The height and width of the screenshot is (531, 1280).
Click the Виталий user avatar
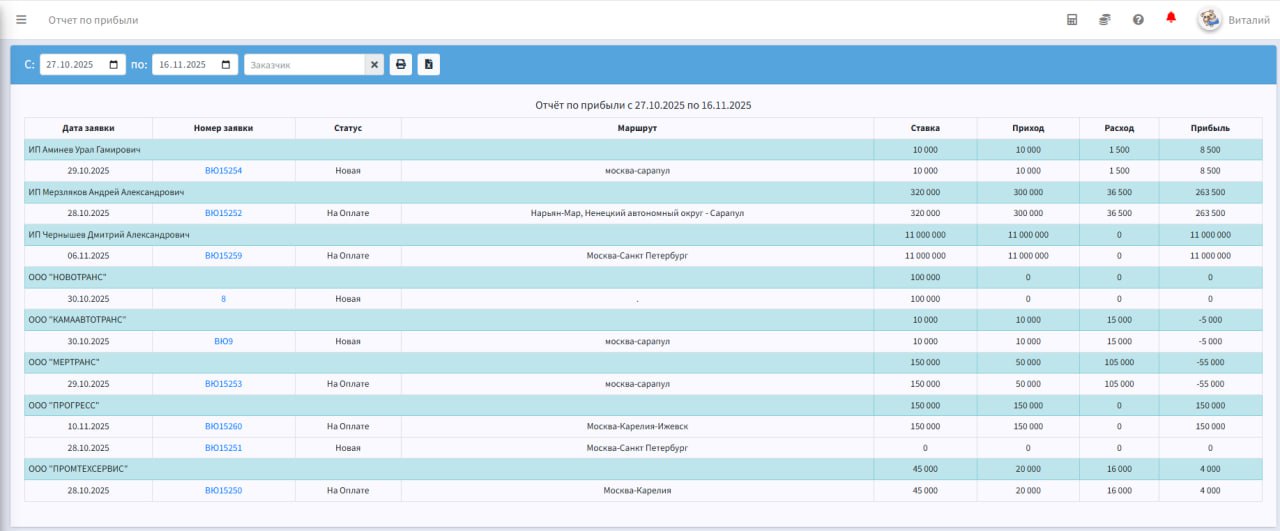point(1210,19)
